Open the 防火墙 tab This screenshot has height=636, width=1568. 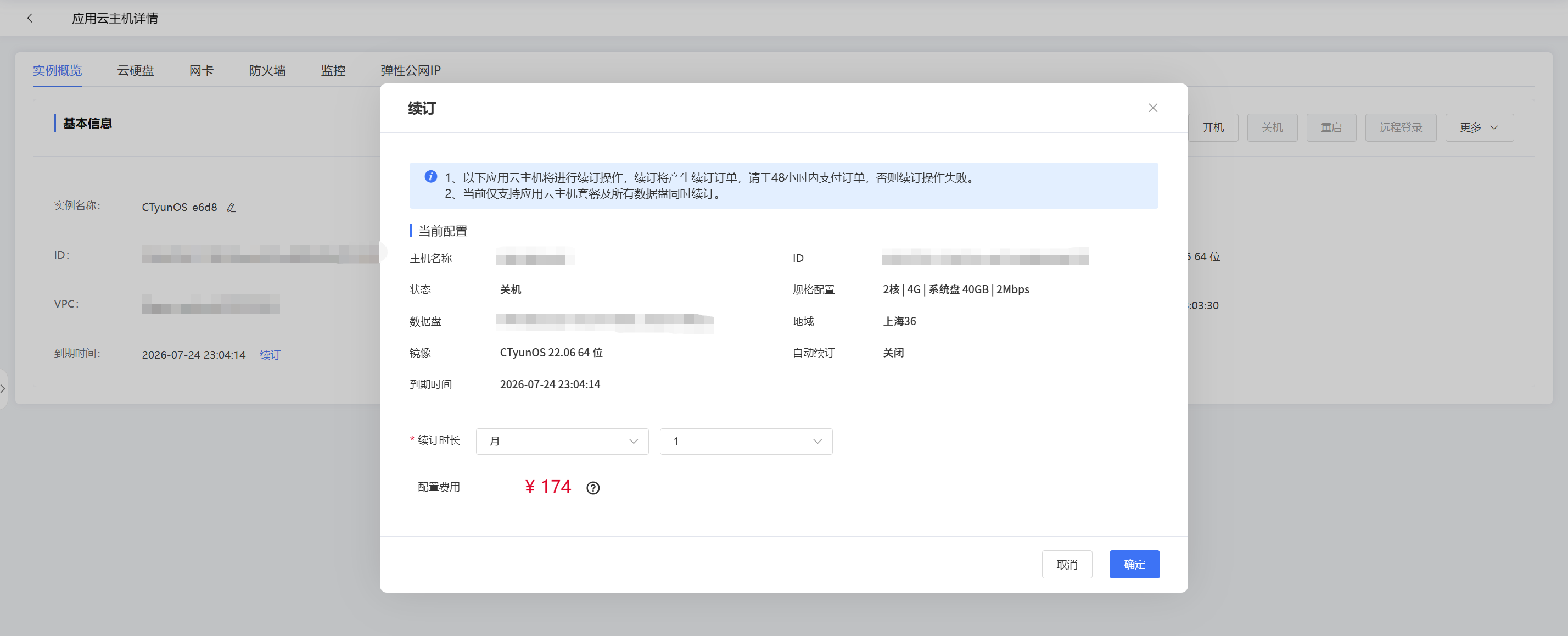[x=267, y=71]
